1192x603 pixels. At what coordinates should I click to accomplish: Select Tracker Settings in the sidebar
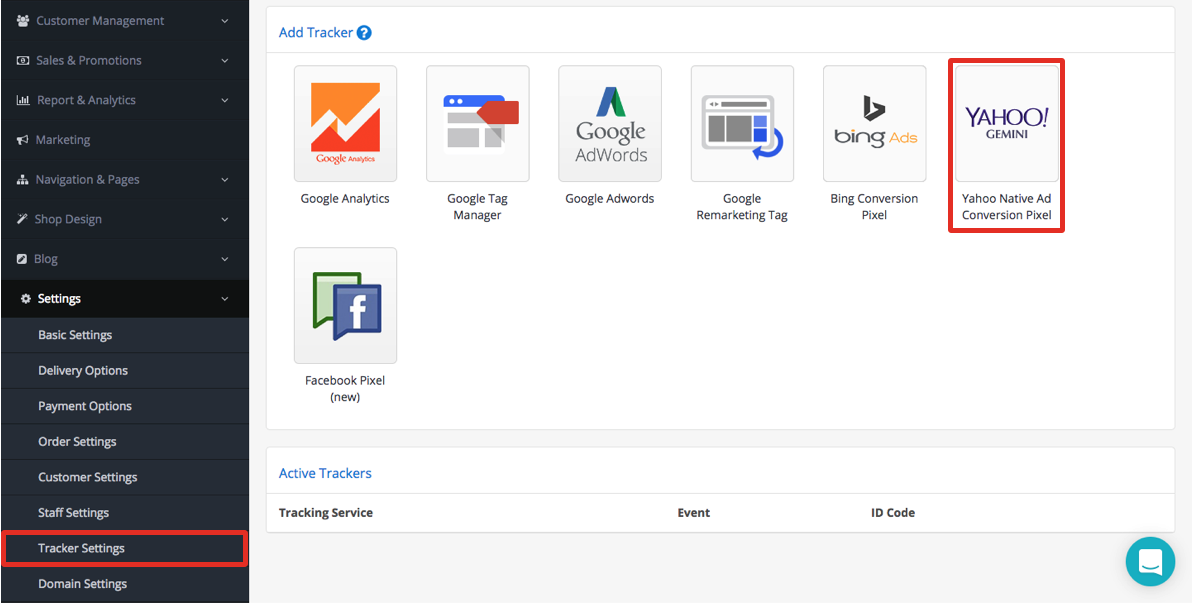[x=125, y=548]
